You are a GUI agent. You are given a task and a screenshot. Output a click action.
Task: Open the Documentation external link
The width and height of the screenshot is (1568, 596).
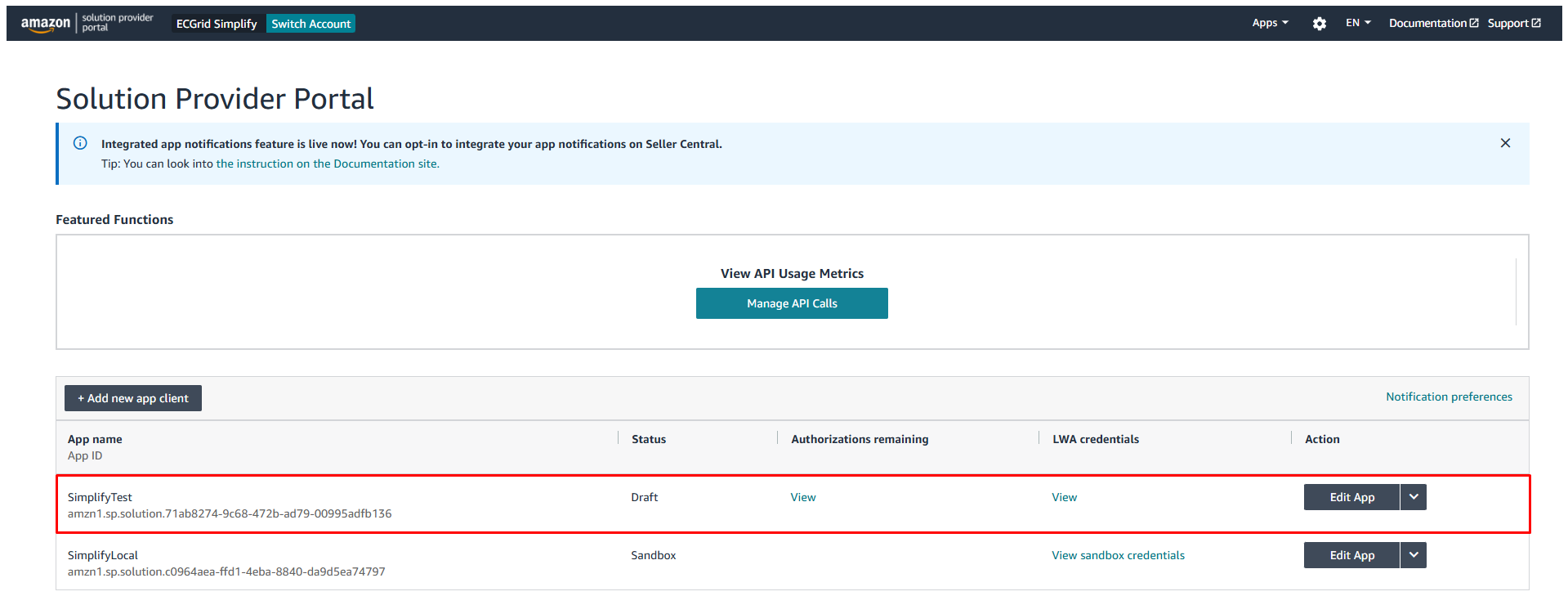point(1433,23)
